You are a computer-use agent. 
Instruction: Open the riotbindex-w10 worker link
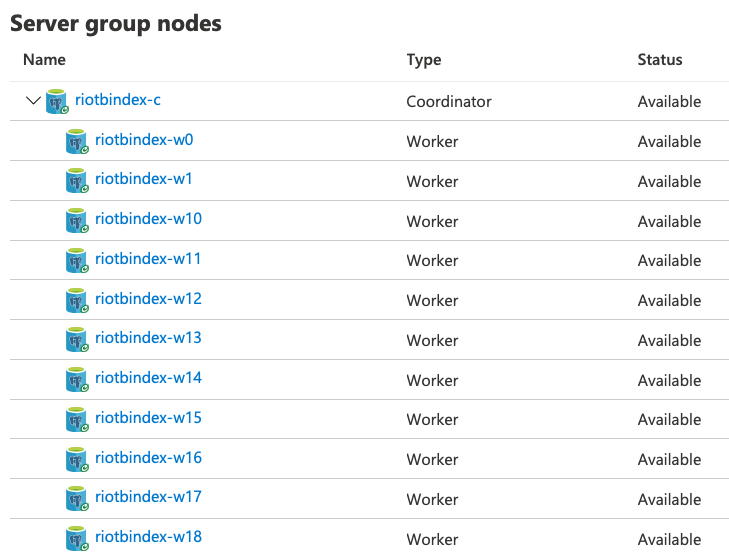[x=148, y=218]
